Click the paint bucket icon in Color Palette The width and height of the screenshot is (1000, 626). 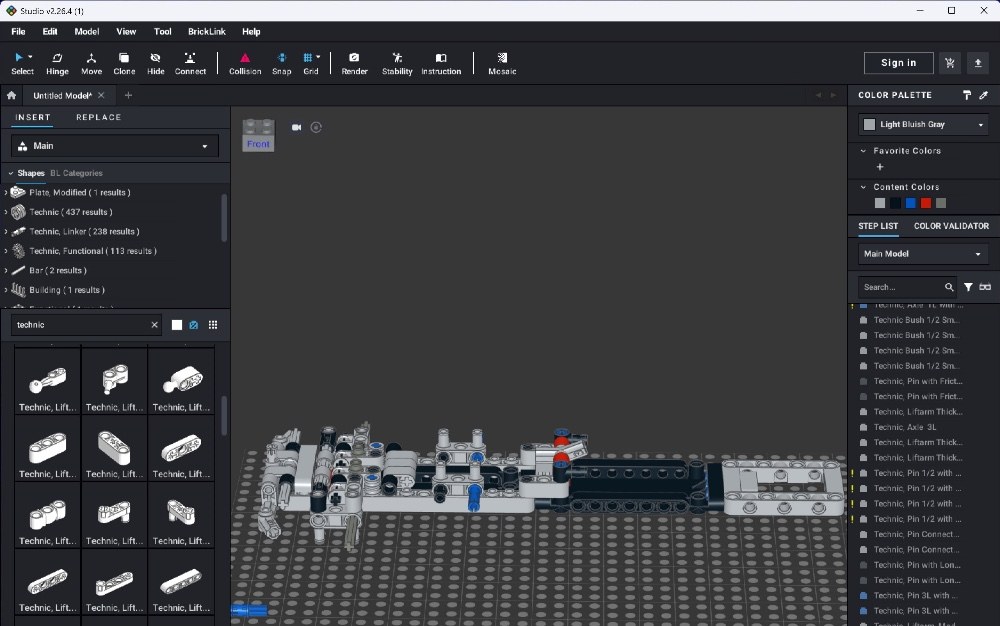[x=967, y=95]
